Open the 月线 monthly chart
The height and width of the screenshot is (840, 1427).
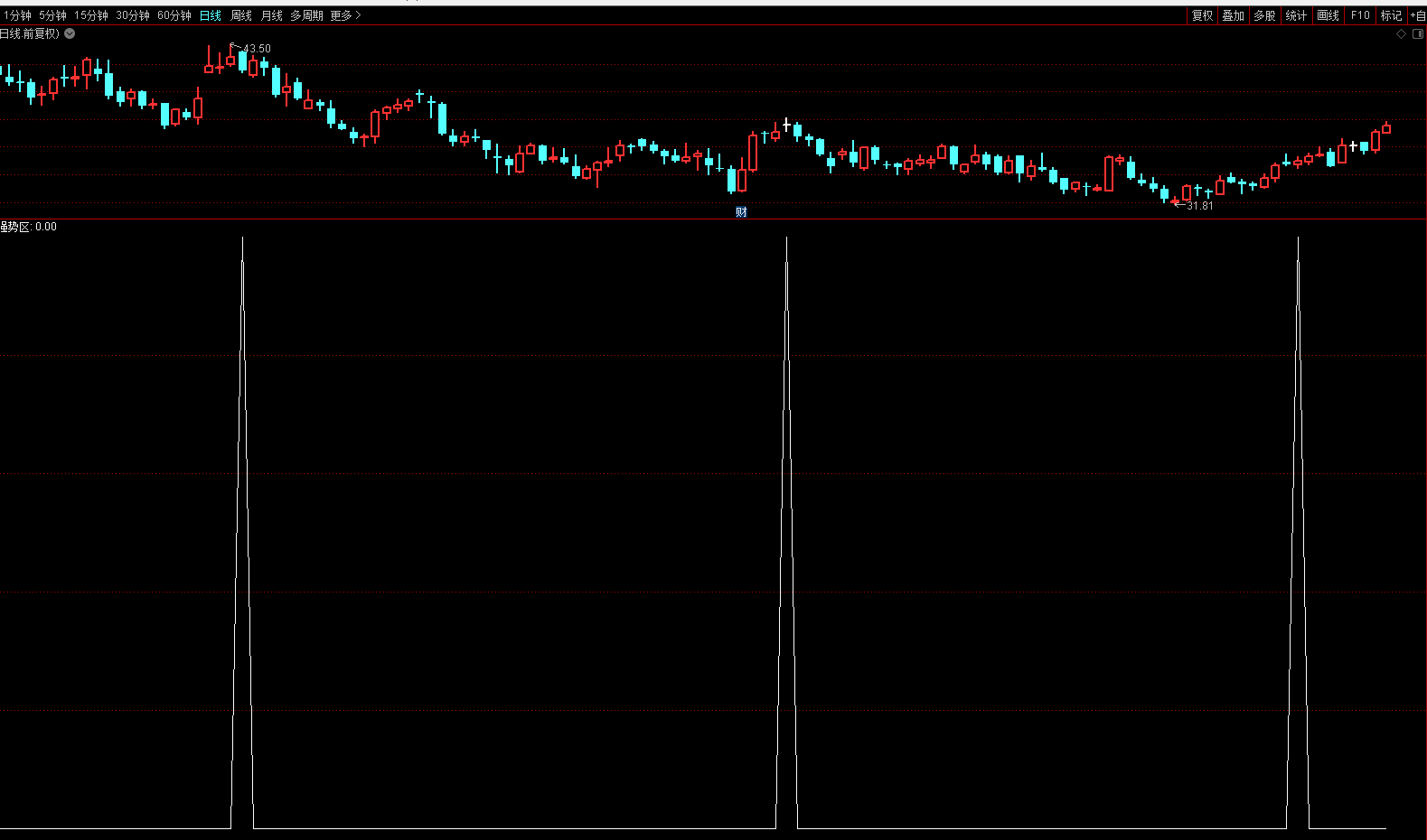click(x=272, y=15)
